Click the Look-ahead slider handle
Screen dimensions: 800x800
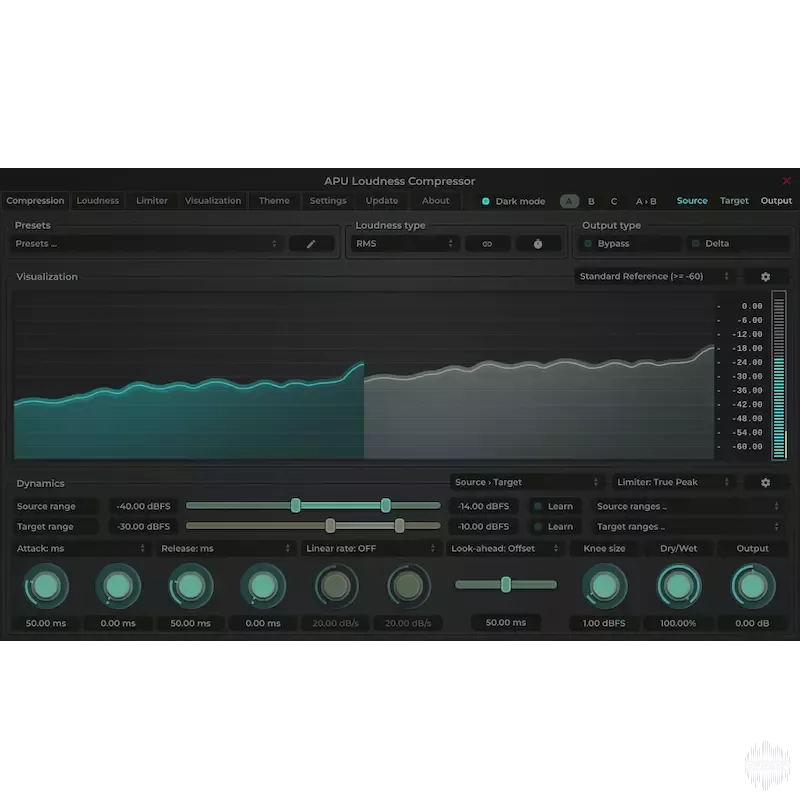tap(506, 585)
